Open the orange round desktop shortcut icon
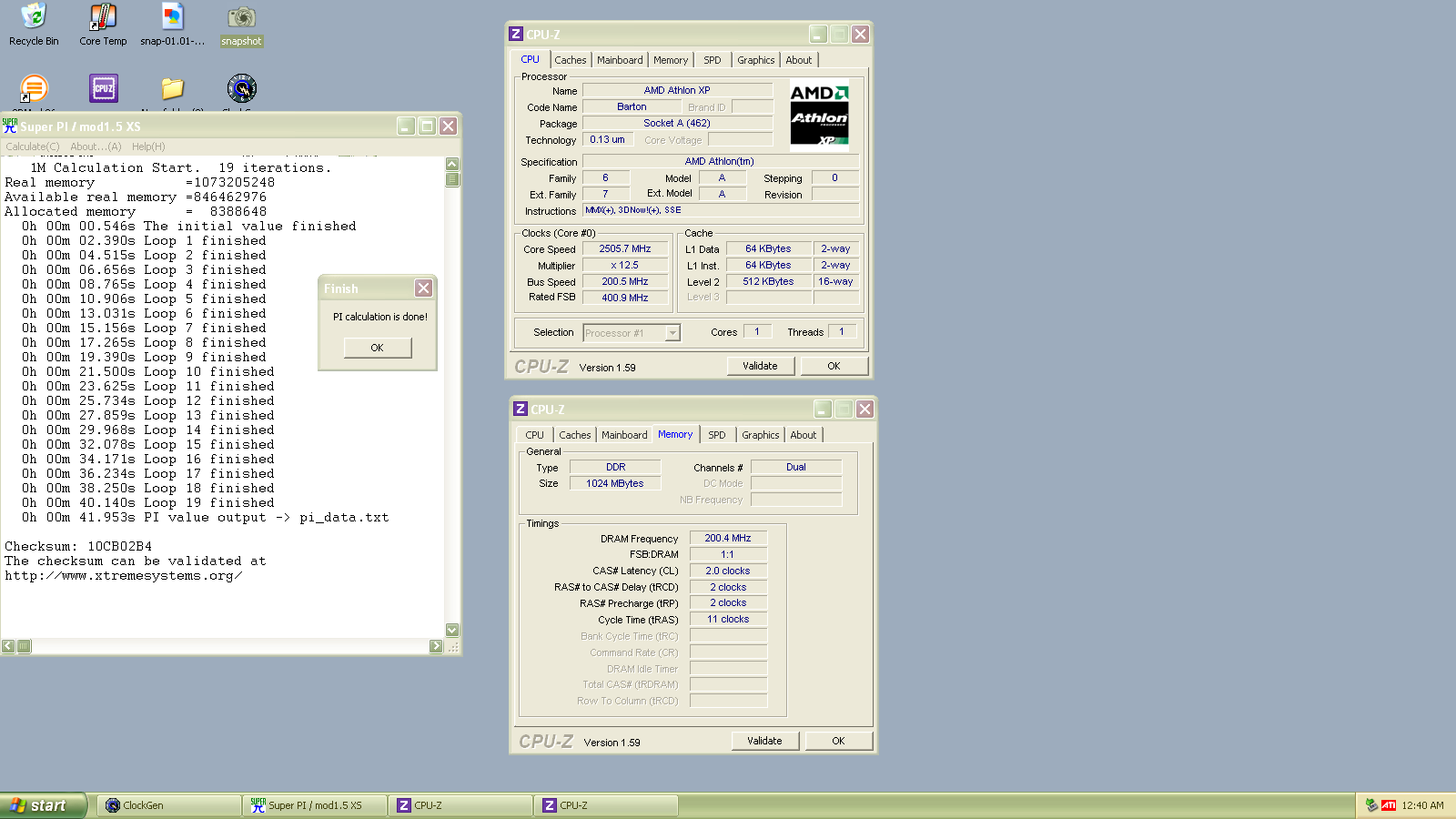1456x819 pixels. coord(34,88)
